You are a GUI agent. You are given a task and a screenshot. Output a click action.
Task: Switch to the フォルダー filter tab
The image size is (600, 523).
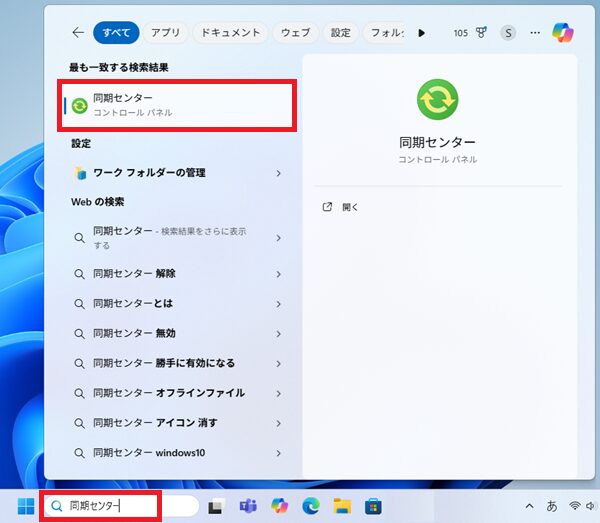point(384,33)
